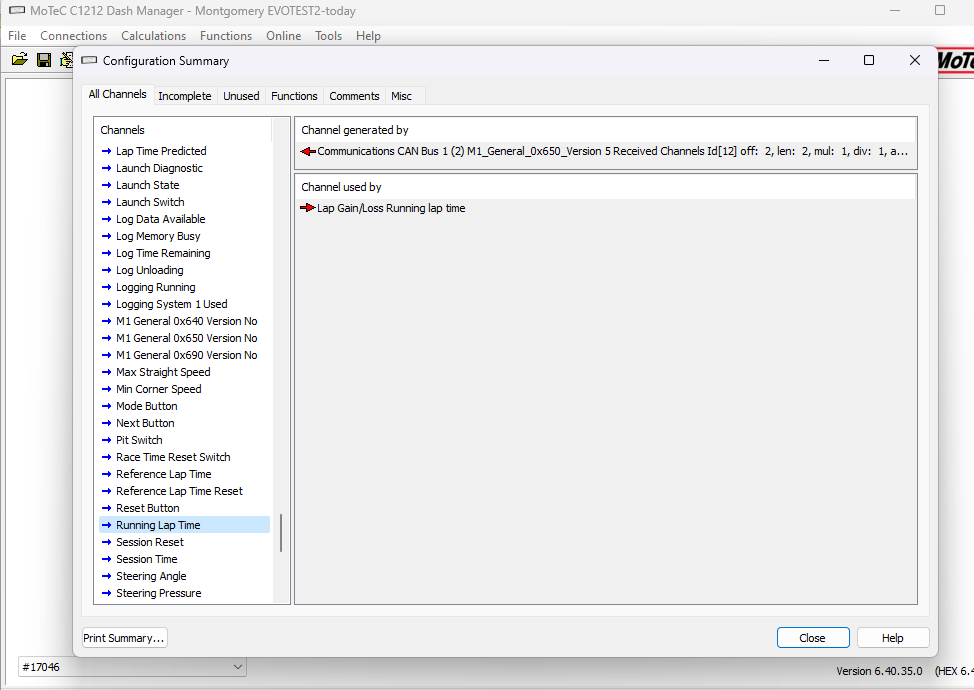Image resolution: width=974 pixels, height=690 pixels.
Task: Switch to the Functions tab in dialog
Action: click(x=294, y=96)
